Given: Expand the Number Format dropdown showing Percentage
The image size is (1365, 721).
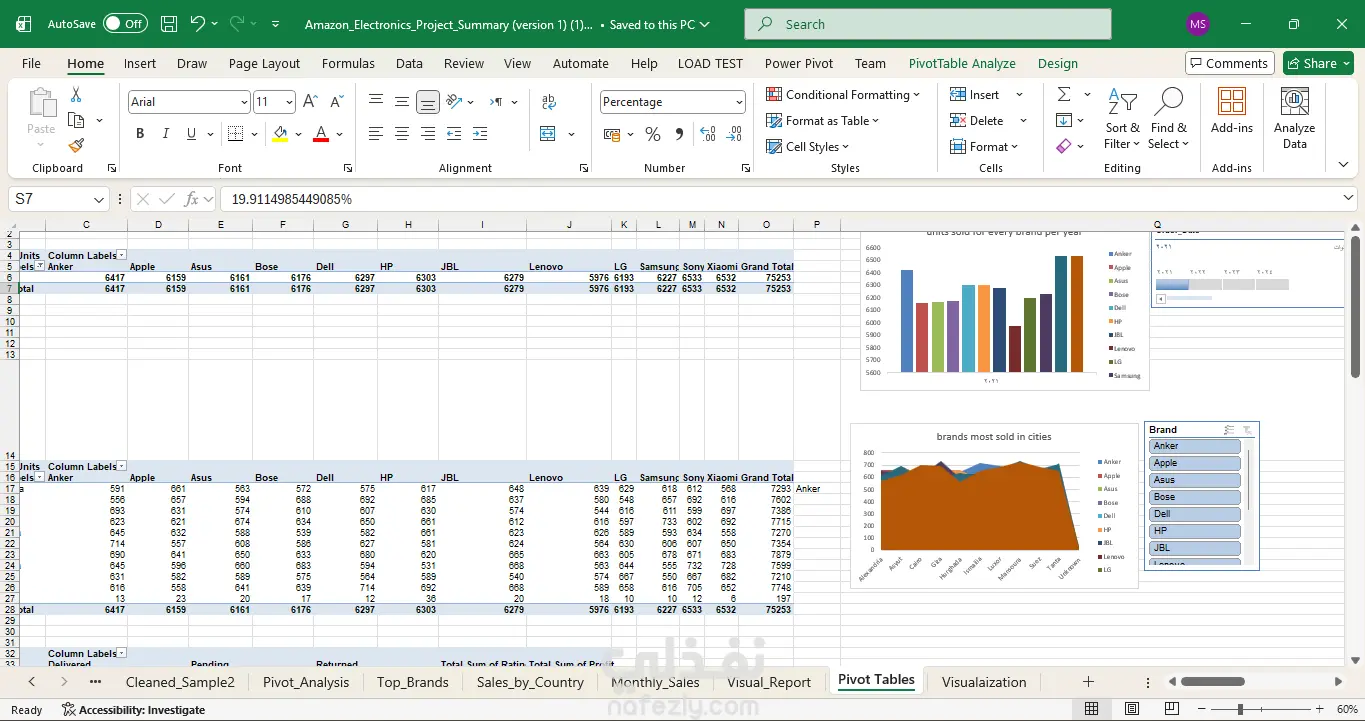Looking at the screenshot, I should pos(739,102).
